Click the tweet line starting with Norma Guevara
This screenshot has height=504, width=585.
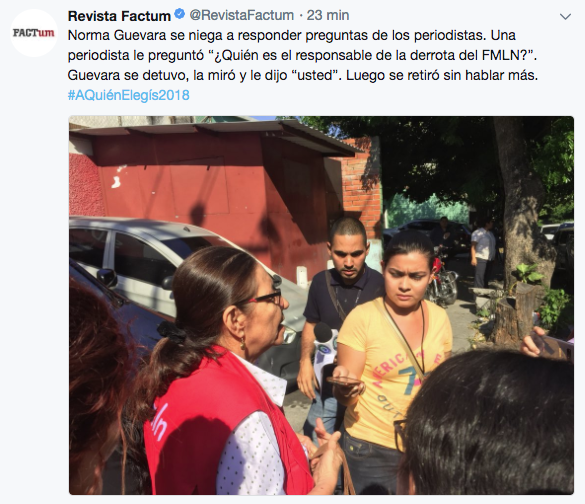(x=291, y=35)
